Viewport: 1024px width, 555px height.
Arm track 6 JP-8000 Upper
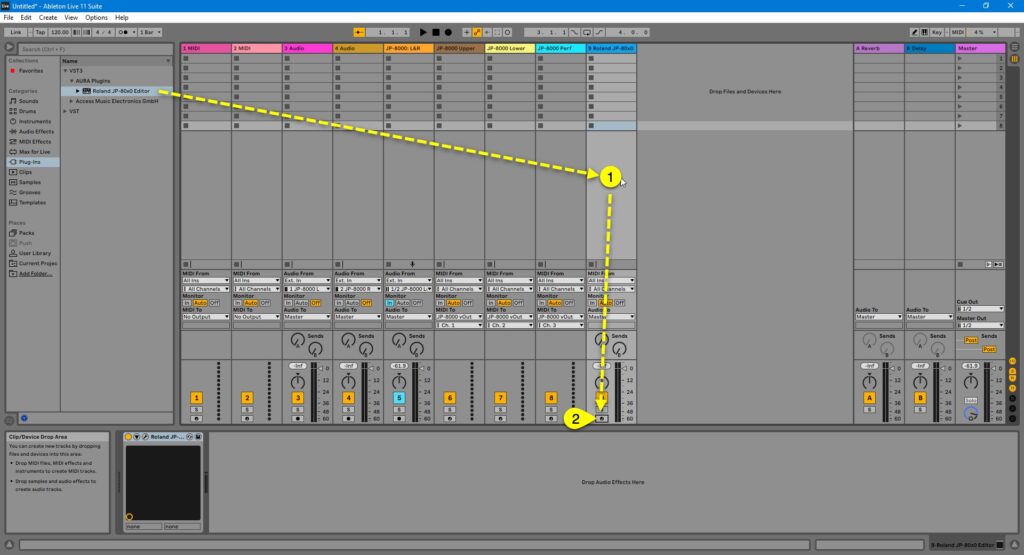(x=450, y=419)
